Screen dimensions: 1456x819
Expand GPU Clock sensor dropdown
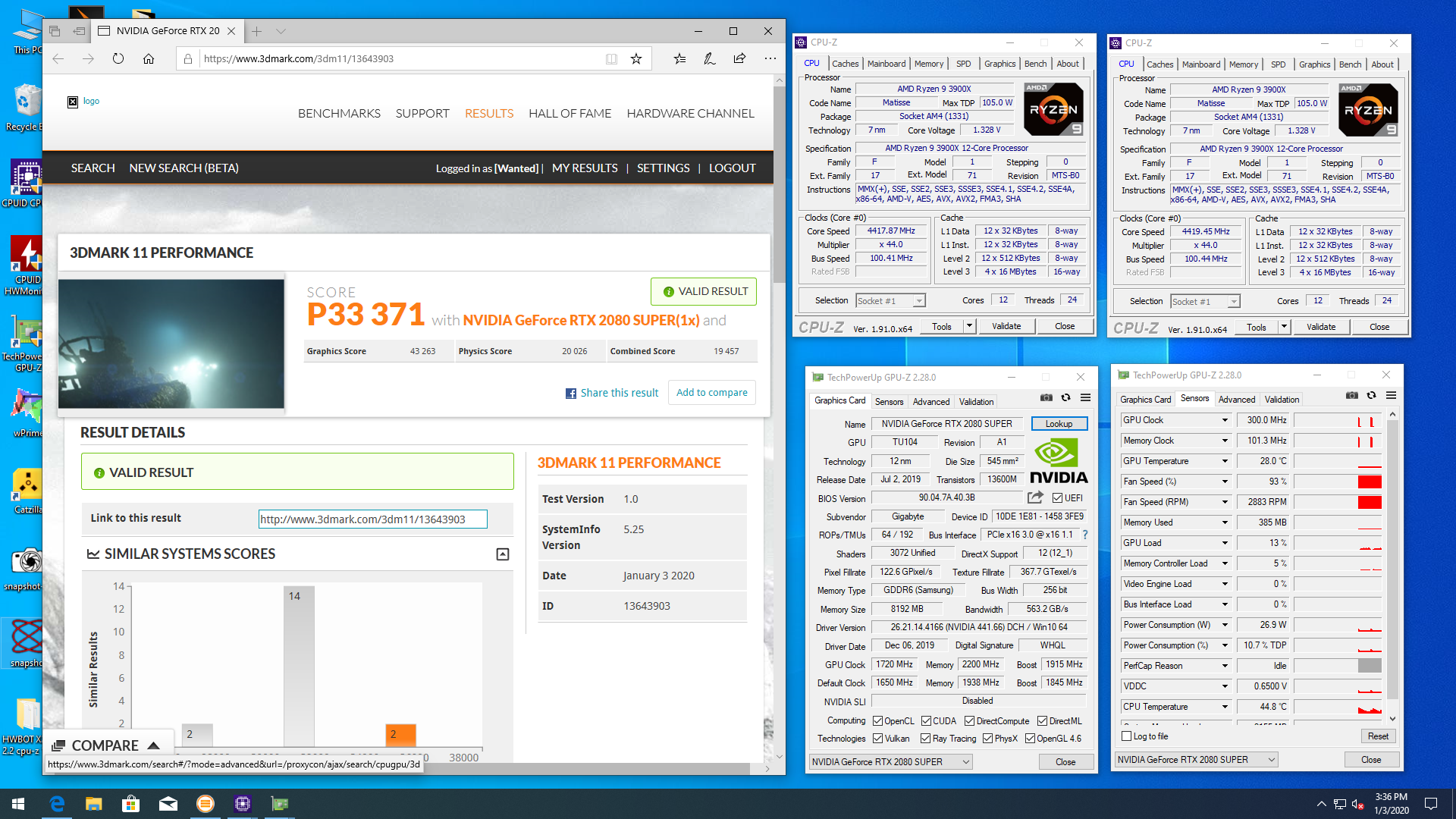click(x=1224, y=420)
